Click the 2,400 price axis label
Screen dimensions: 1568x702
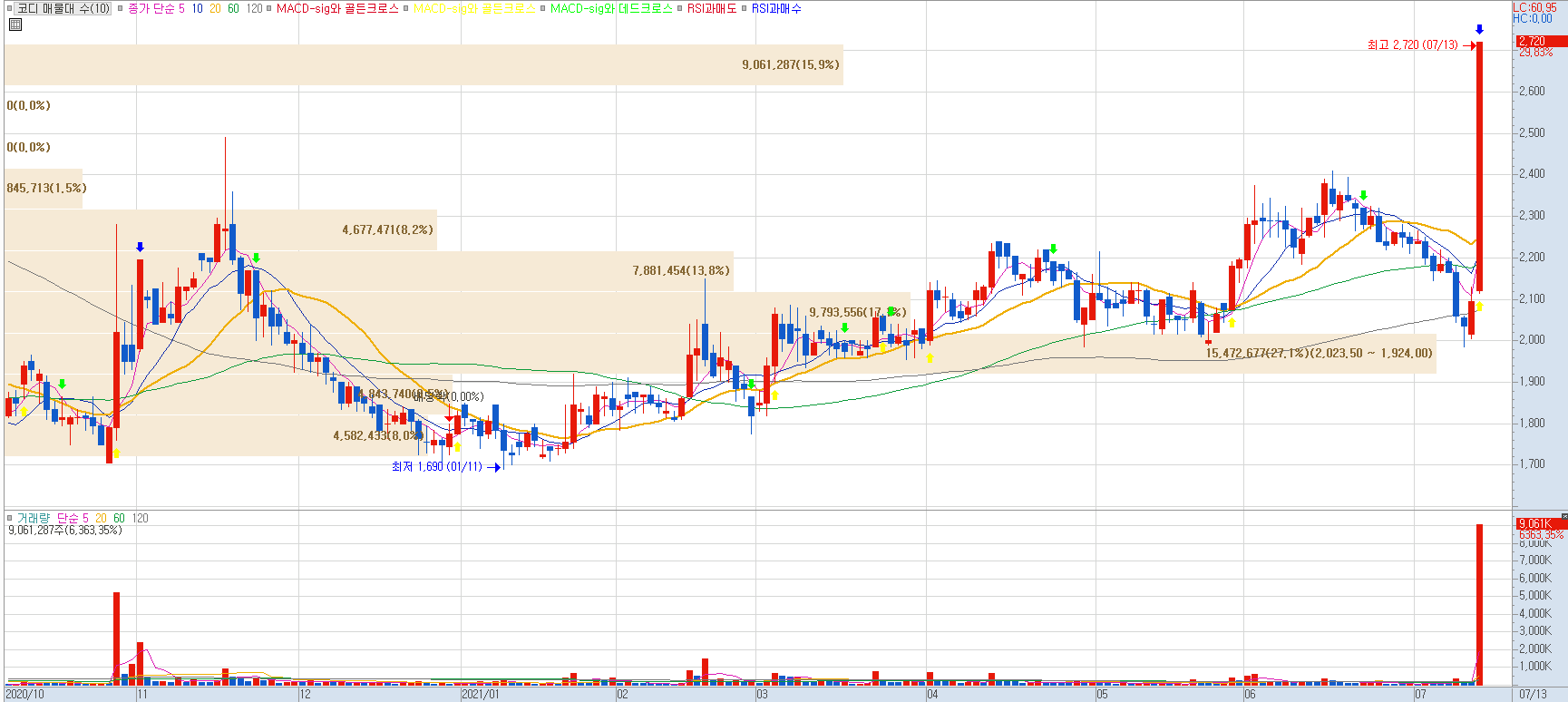(x=1533, y=174)
